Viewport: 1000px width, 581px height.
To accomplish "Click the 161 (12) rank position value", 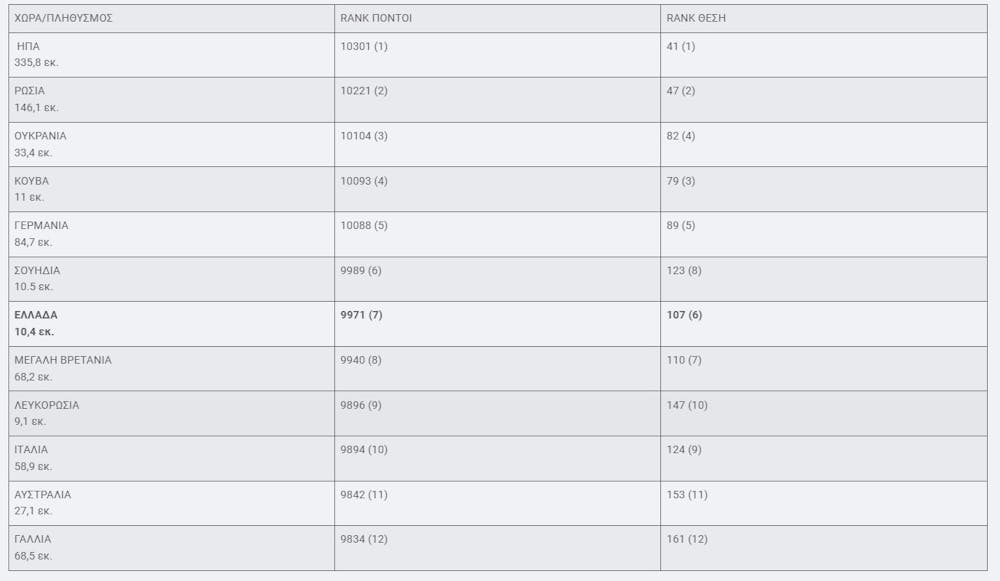I will (x=688, y=539).
